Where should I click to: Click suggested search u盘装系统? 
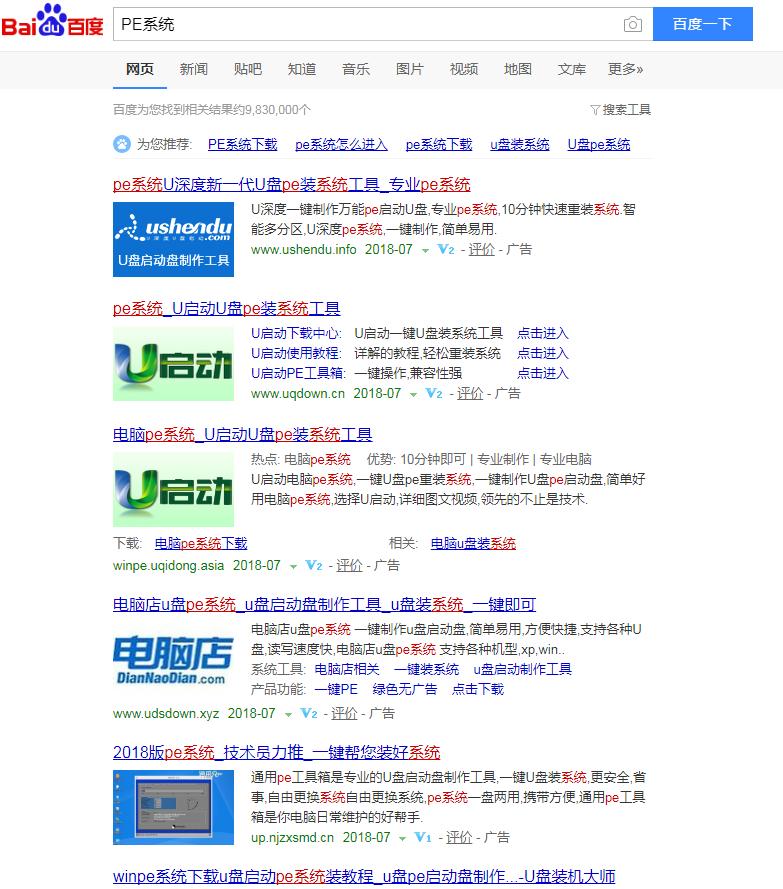pos(520,145)
